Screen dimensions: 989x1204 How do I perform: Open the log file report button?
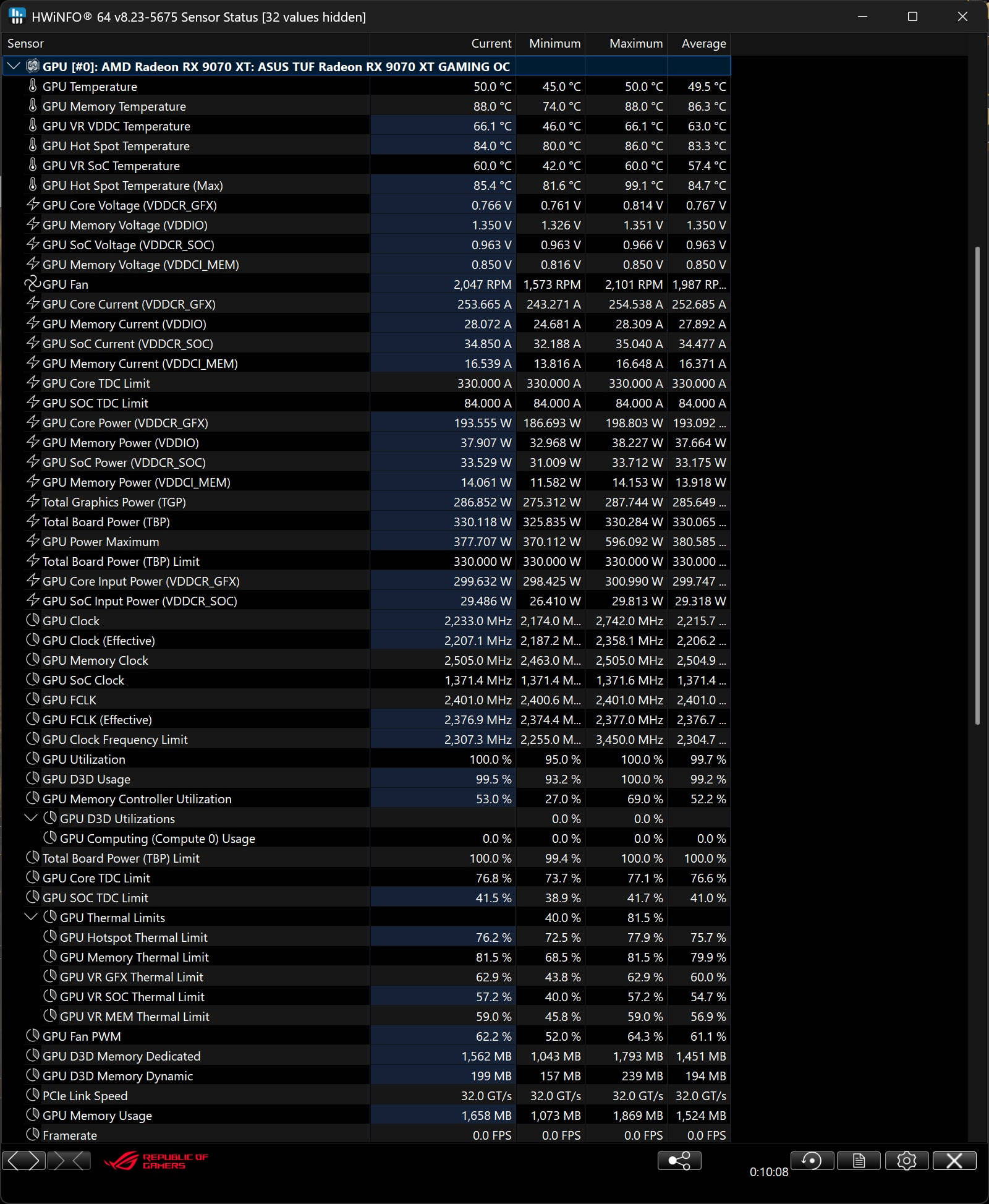click(859, 1161)
